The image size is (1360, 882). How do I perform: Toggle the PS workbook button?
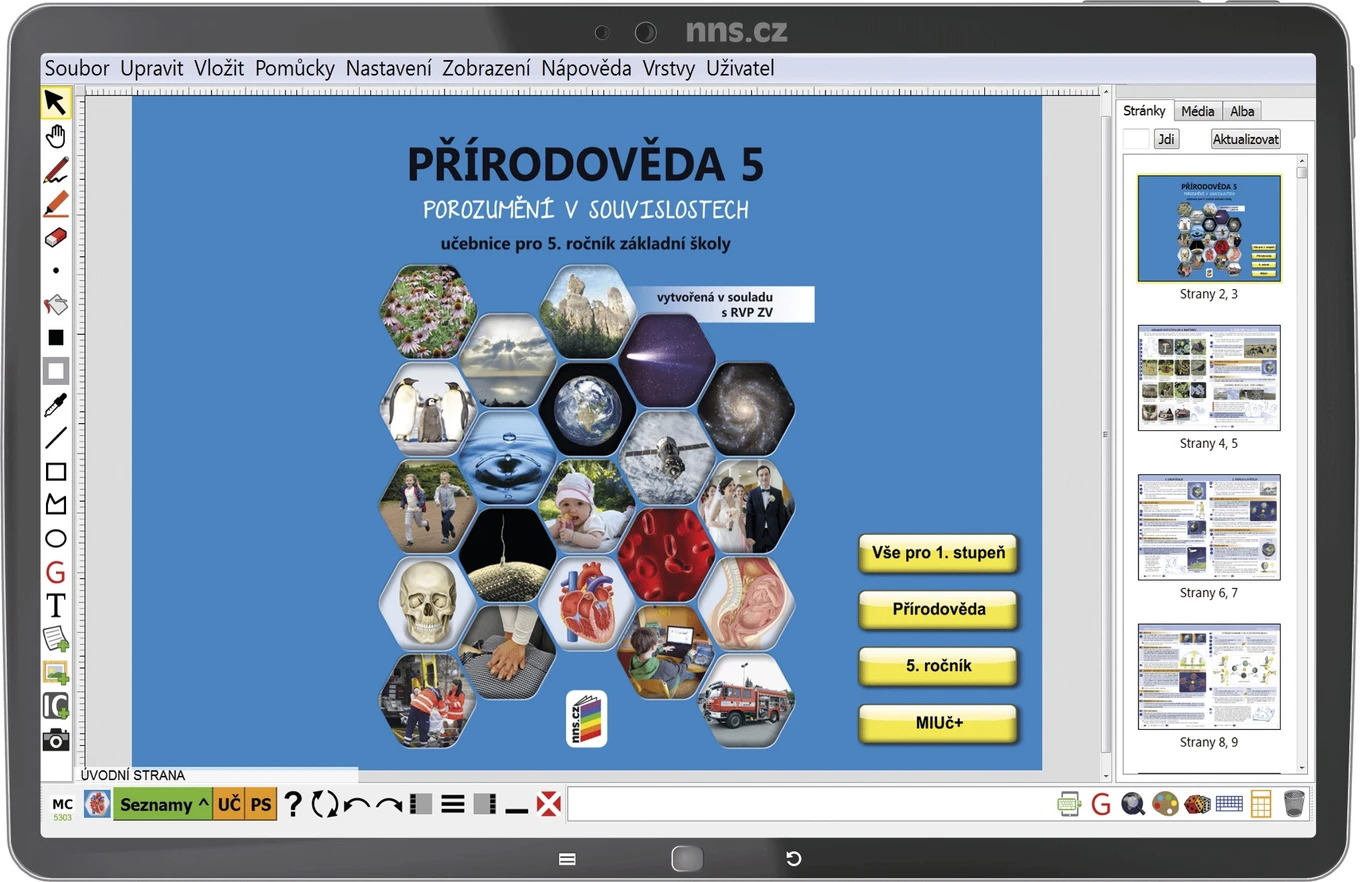coord(261,804)
